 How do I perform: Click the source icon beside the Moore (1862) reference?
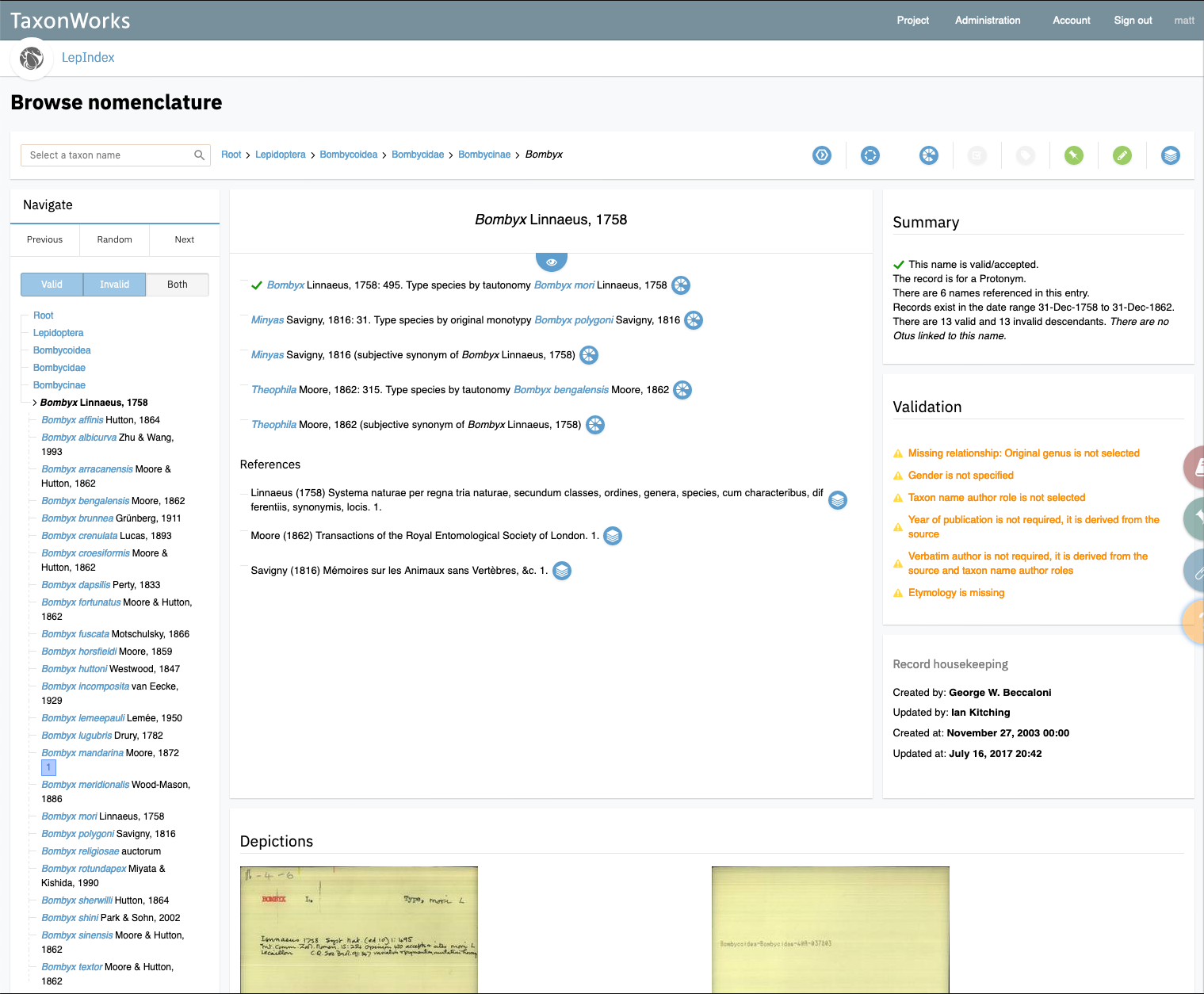point(613,536)
